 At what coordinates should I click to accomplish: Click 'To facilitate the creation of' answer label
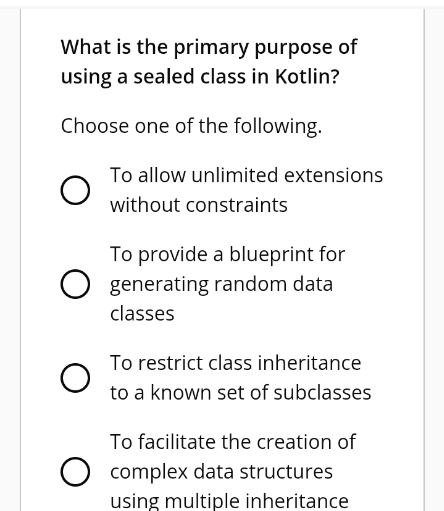(x=233, y=442)
